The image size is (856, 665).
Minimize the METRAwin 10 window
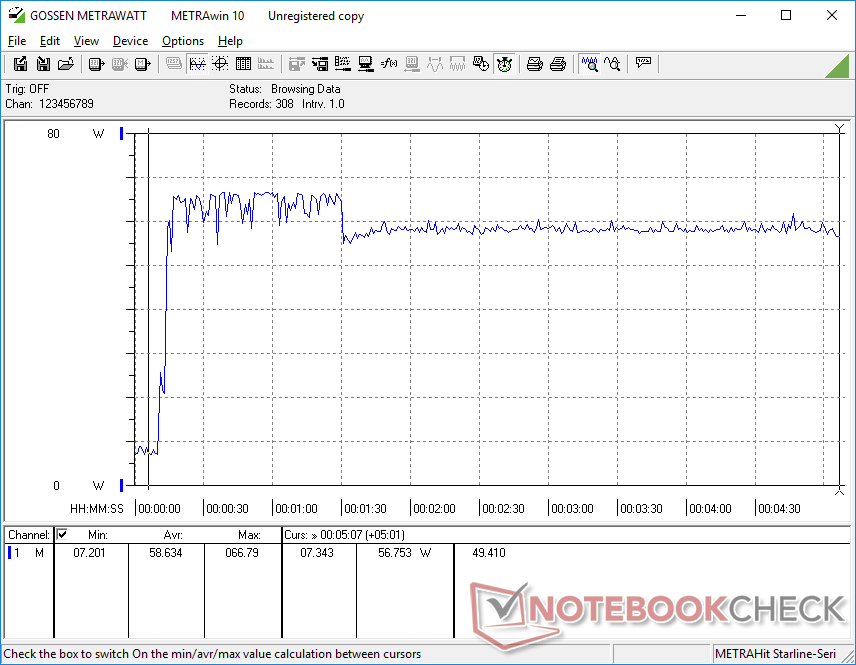(740, 15)
